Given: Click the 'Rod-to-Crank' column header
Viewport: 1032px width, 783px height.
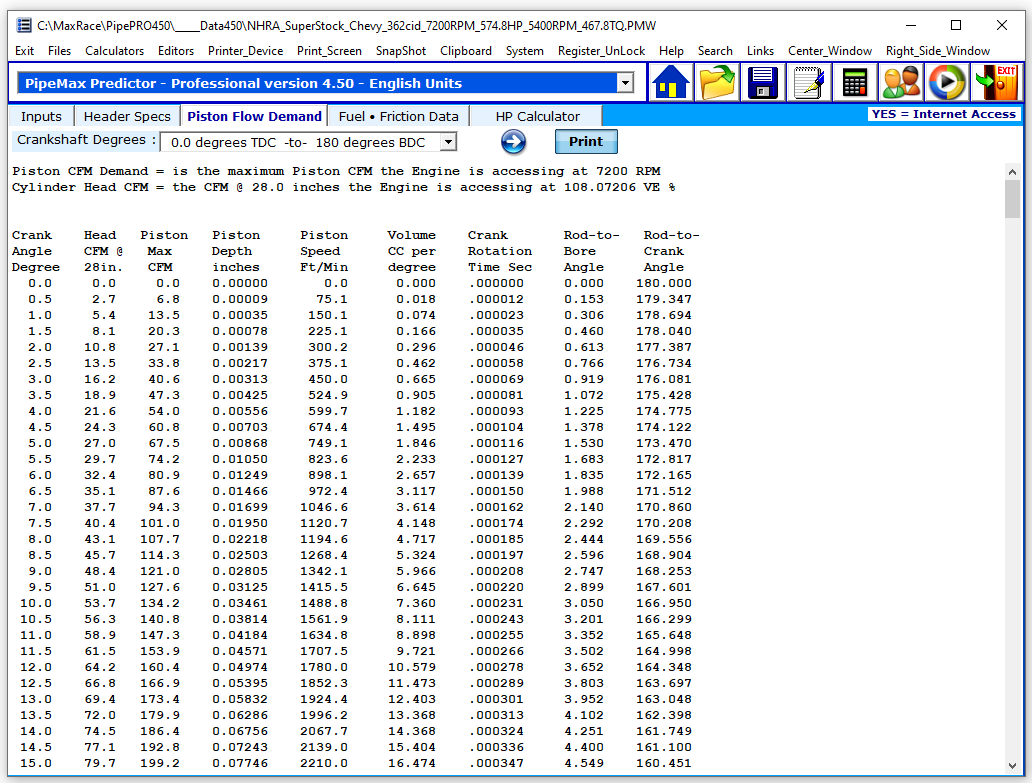Looking at the screenshot, I should click(x=671, y=251).
